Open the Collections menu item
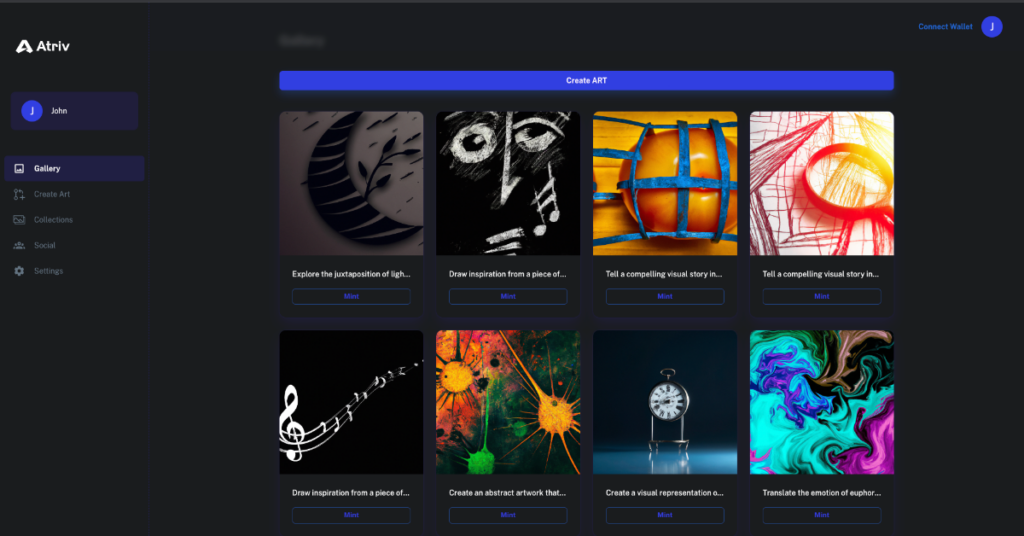 (53, 220)
